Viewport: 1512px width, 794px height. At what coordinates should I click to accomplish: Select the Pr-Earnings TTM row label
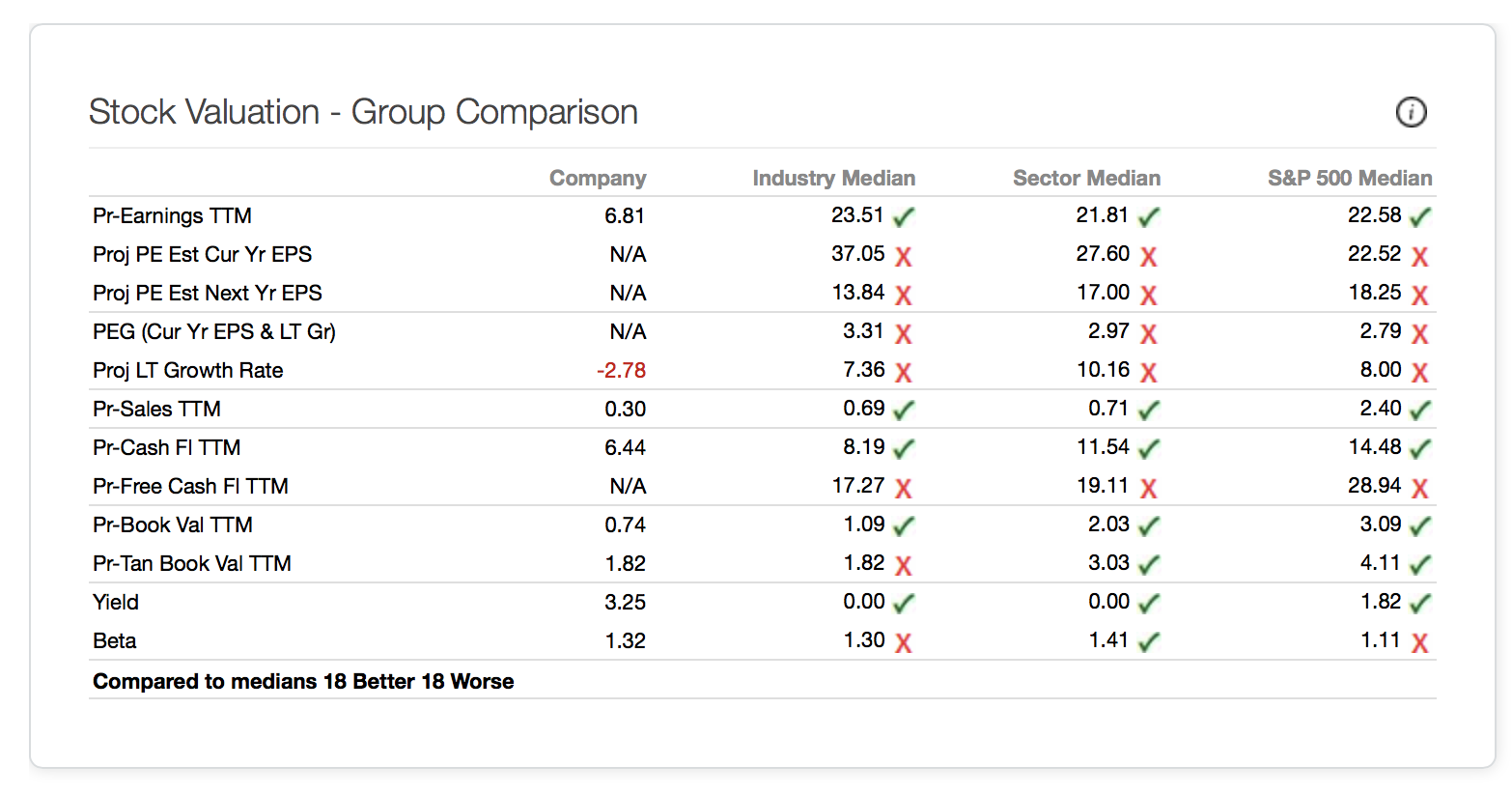[172, 215]
